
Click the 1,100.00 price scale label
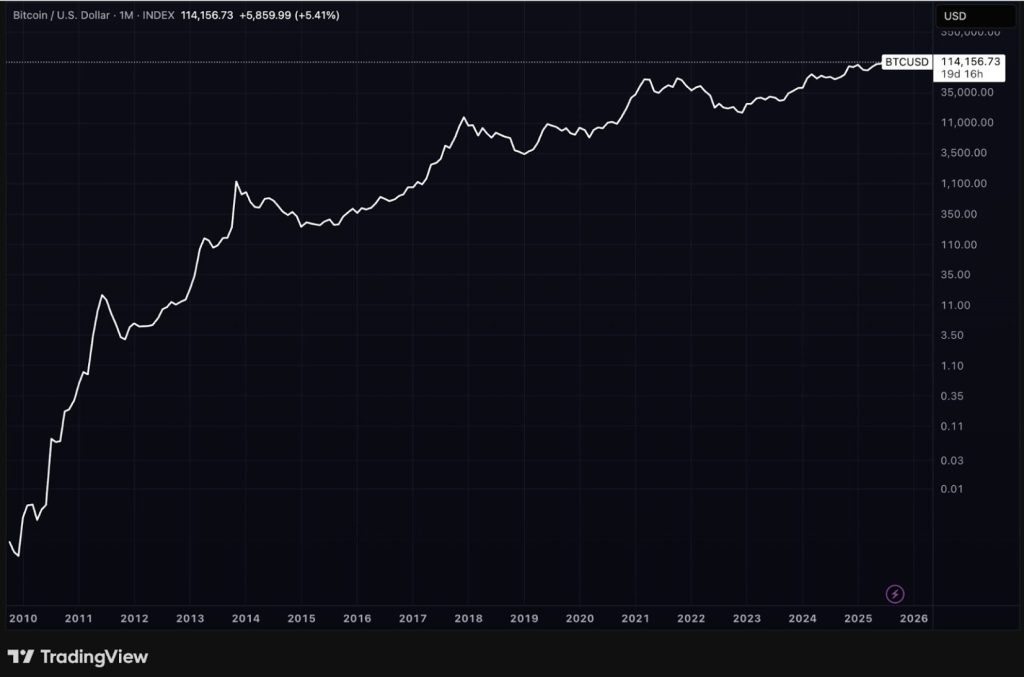pos(966,184)
